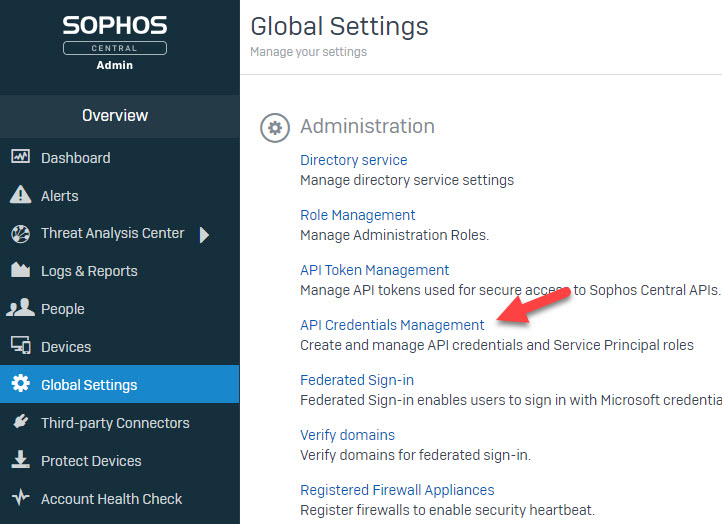This screenshot has height=524, width=722.
Task: Click the Protect Devices download icon
Action: pos(20,460)
